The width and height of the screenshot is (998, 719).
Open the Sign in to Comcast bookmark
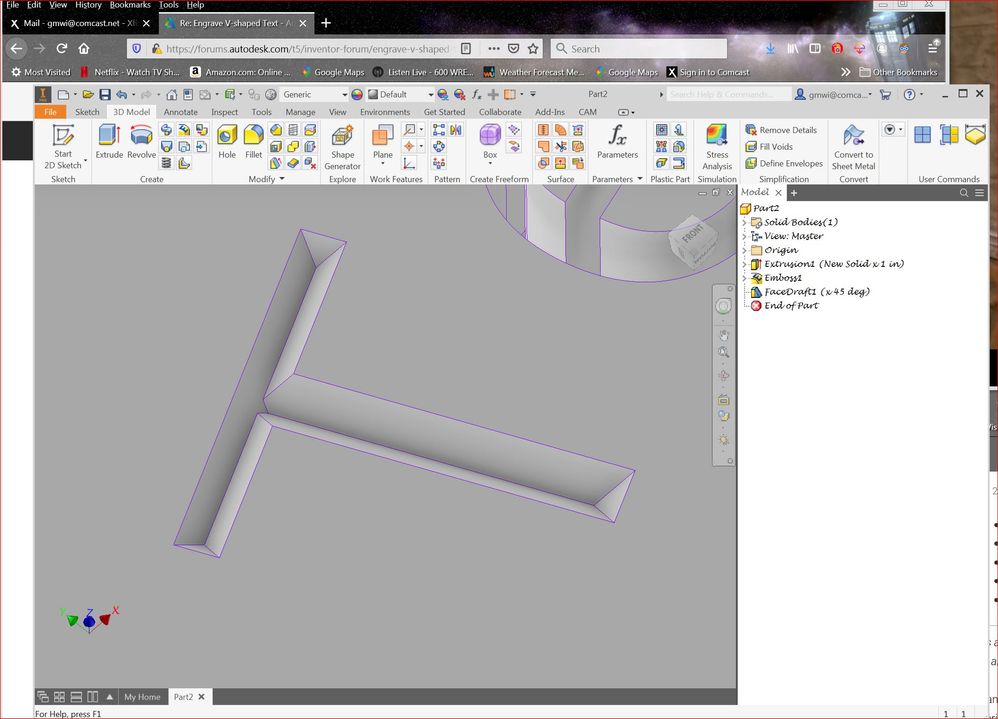(x=708, y=72)
